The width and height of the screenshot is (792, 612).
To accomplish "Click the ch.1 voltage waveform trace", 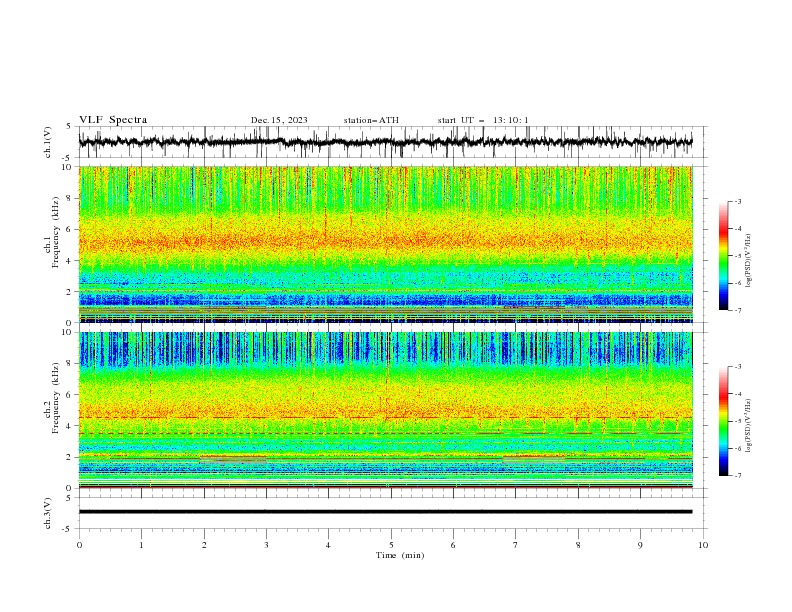I will pyautogui.click(x=386, y=142).
